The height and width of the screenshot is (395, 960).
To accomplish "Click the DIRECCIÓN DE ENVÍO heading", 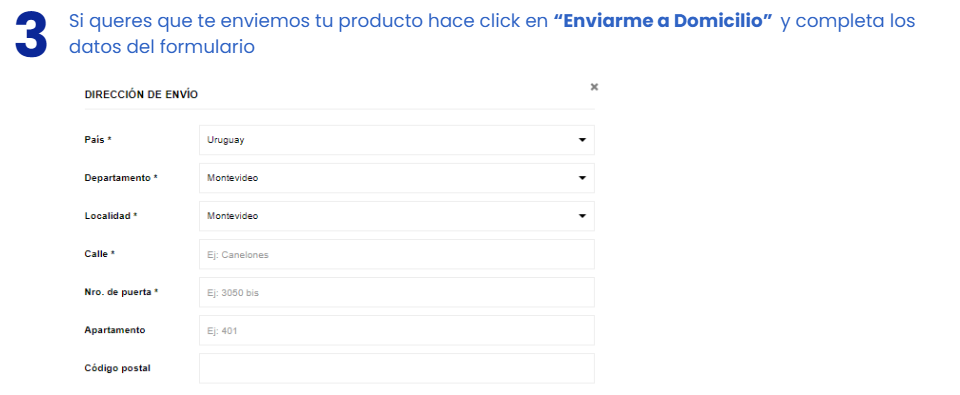I will pyautogui.click(x=141, y=95).
